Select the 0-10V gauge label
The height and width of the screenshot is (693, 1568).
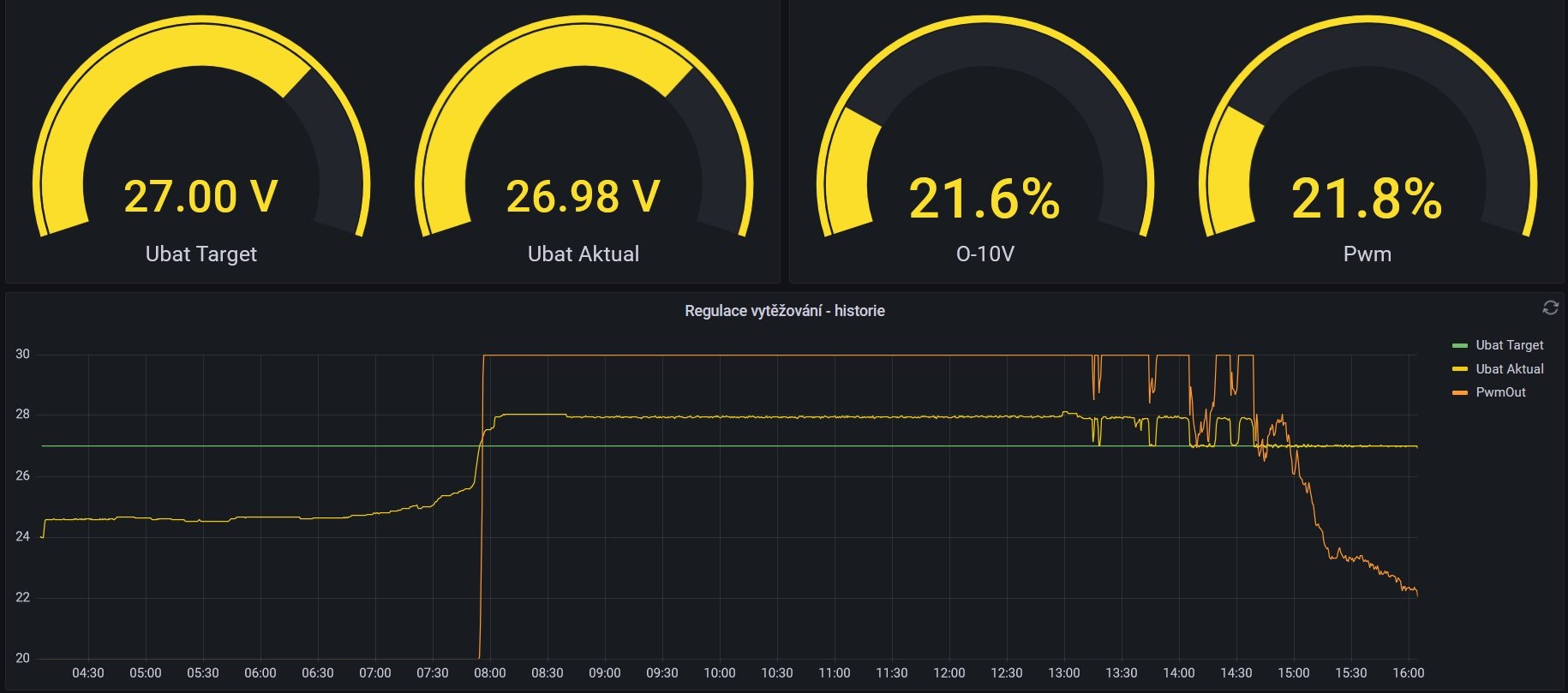click(984, 254)
